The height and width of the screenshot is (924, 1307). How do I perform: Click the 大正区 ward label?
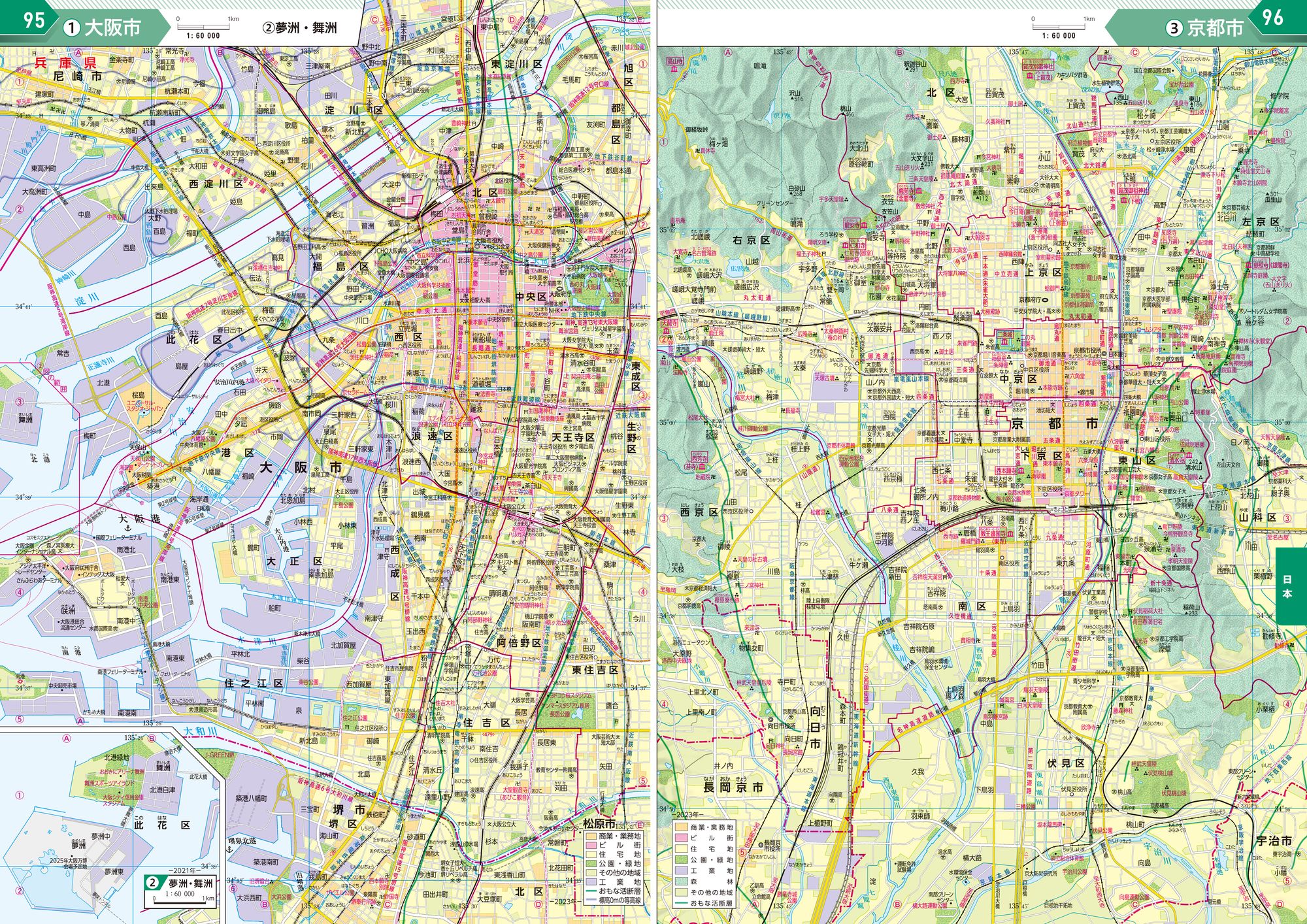point(294,561)
